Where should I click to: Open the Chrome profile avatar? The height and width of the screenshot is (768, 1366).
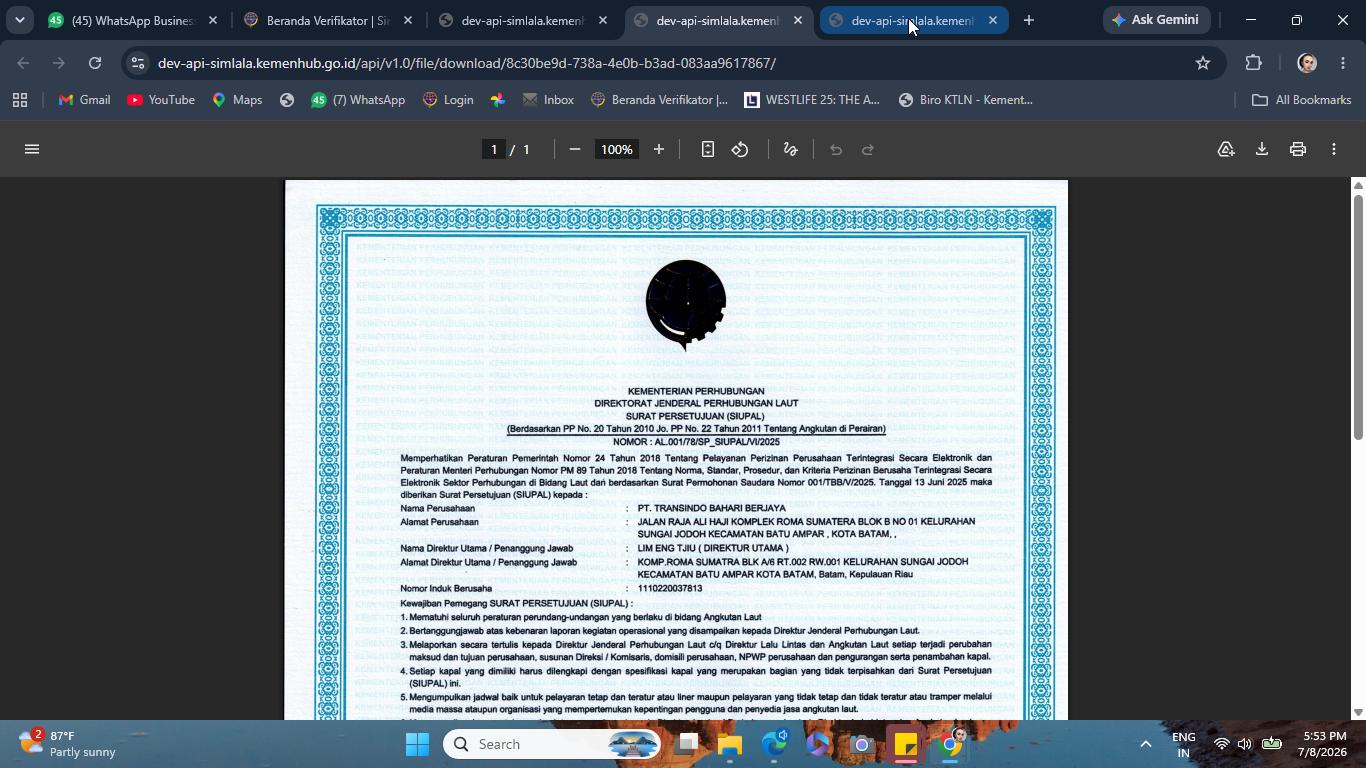point(1307,63)
